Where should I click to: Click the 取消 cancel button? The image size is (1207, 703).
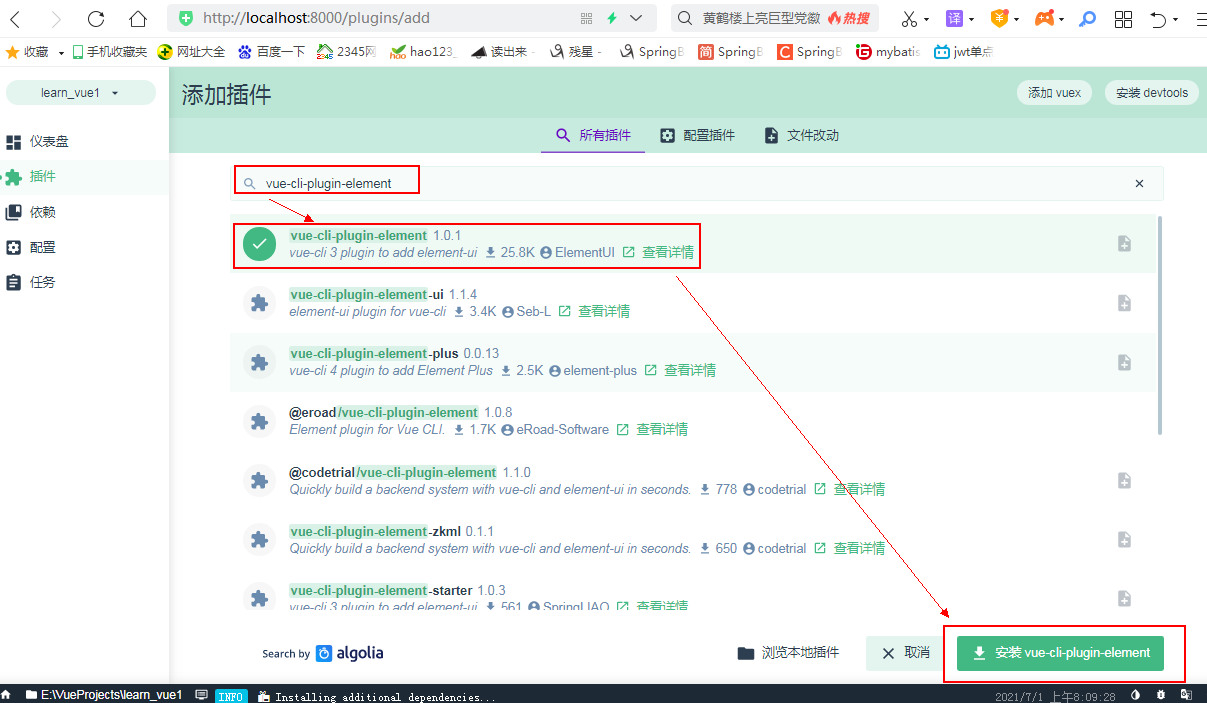click(x=905, y=653)
